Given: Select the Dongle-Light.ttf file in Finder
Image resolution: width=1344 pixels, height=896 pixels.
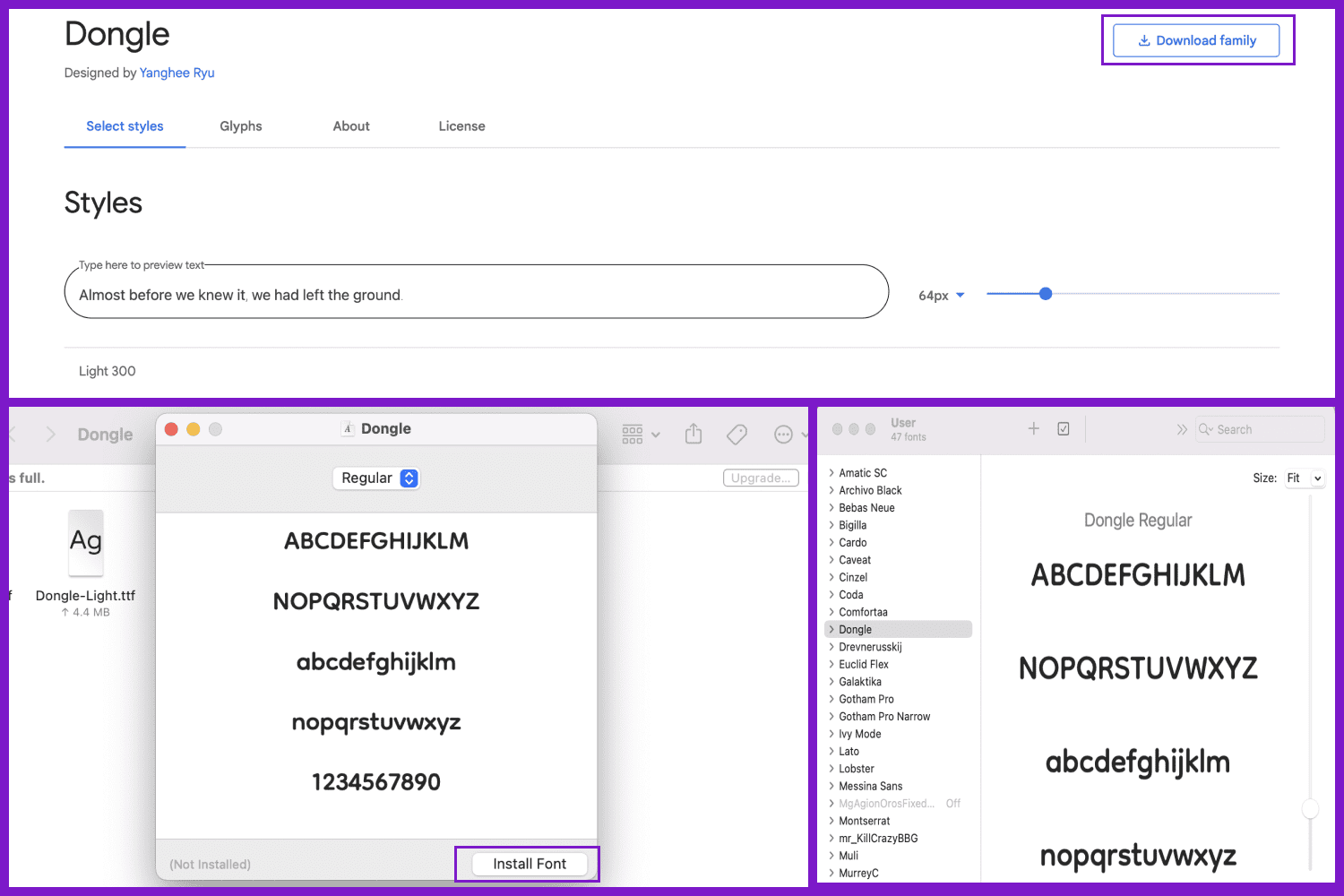Looking at the screenshot, I should pyautogui.click(x=86, y=564).
